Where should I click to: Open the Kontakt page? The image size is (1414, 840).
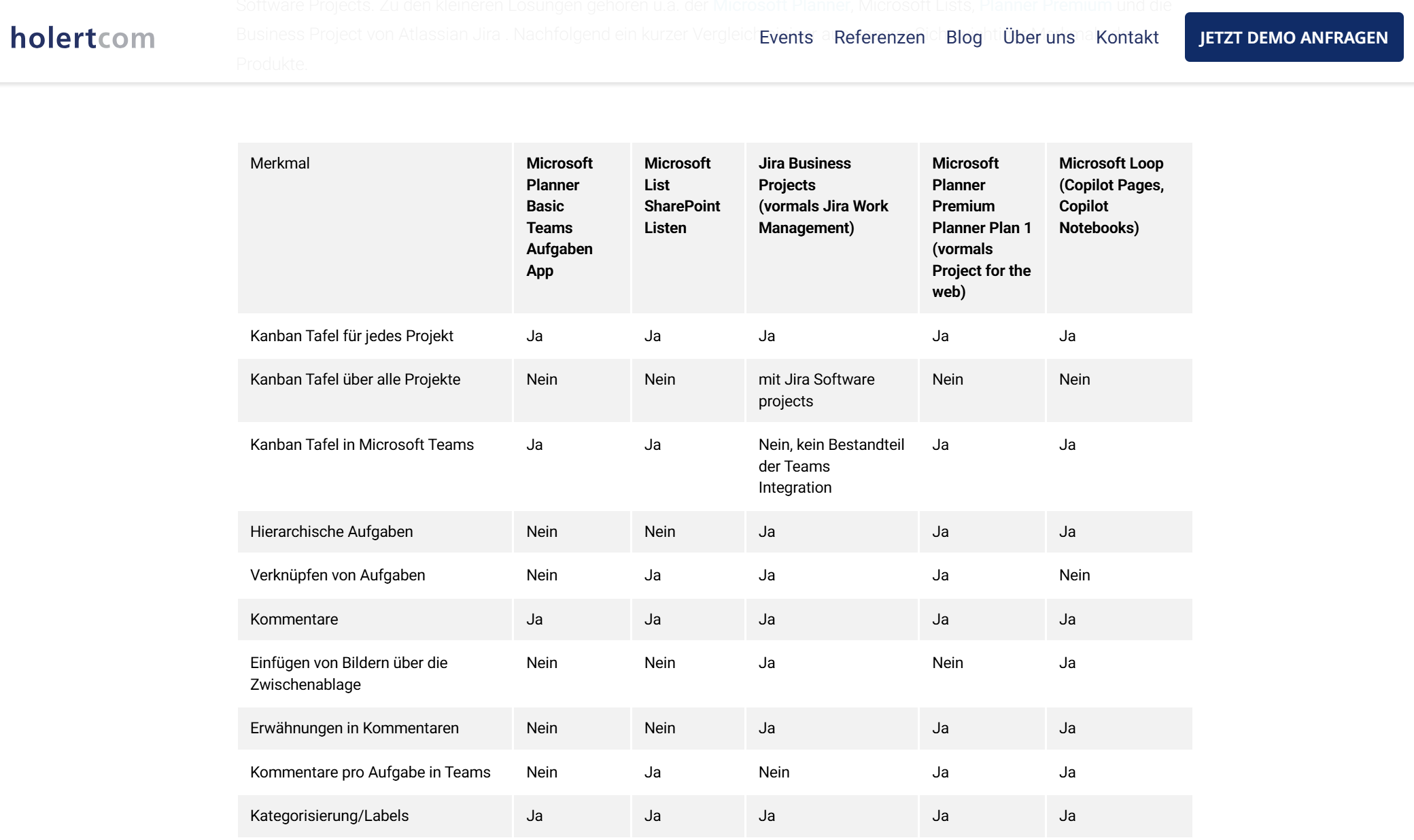point(1128,37)
